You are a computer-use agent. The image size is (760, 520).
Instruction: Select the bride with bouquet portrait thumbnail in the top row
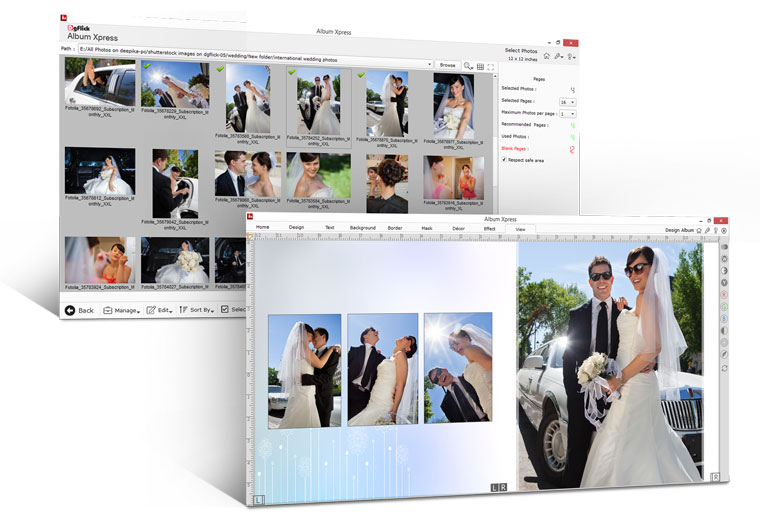(454, 106)
